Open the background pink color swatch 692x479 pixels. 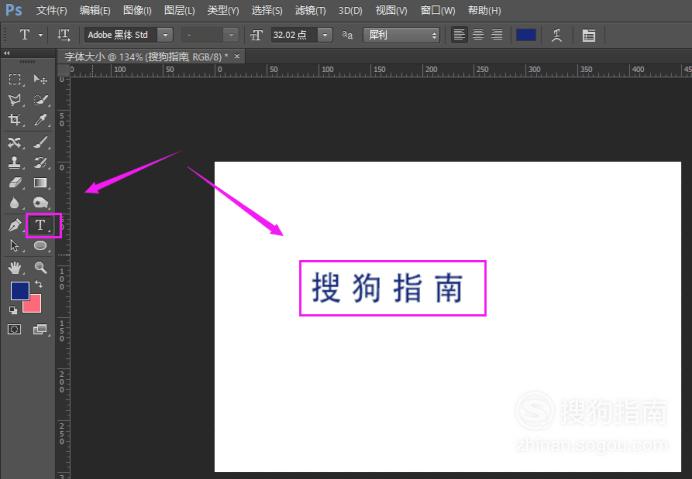[x=34, y=306]
